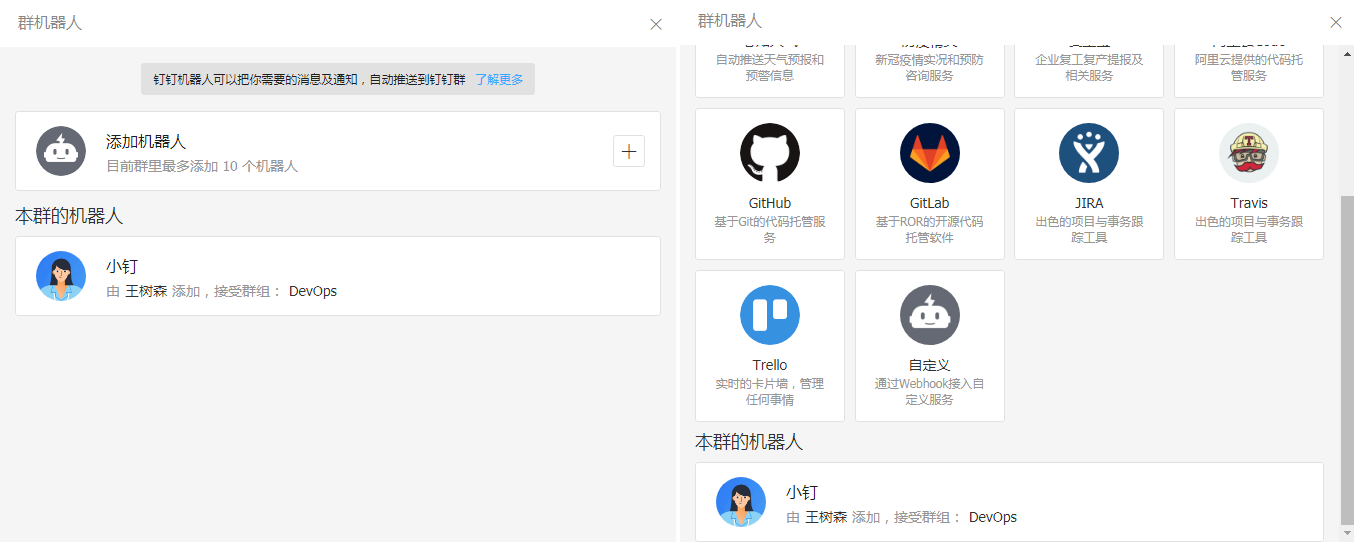Viewport: 1358px width, 544px height.
Task: Click 本群的机器人 heading in right panel
Action: [749, 442]
